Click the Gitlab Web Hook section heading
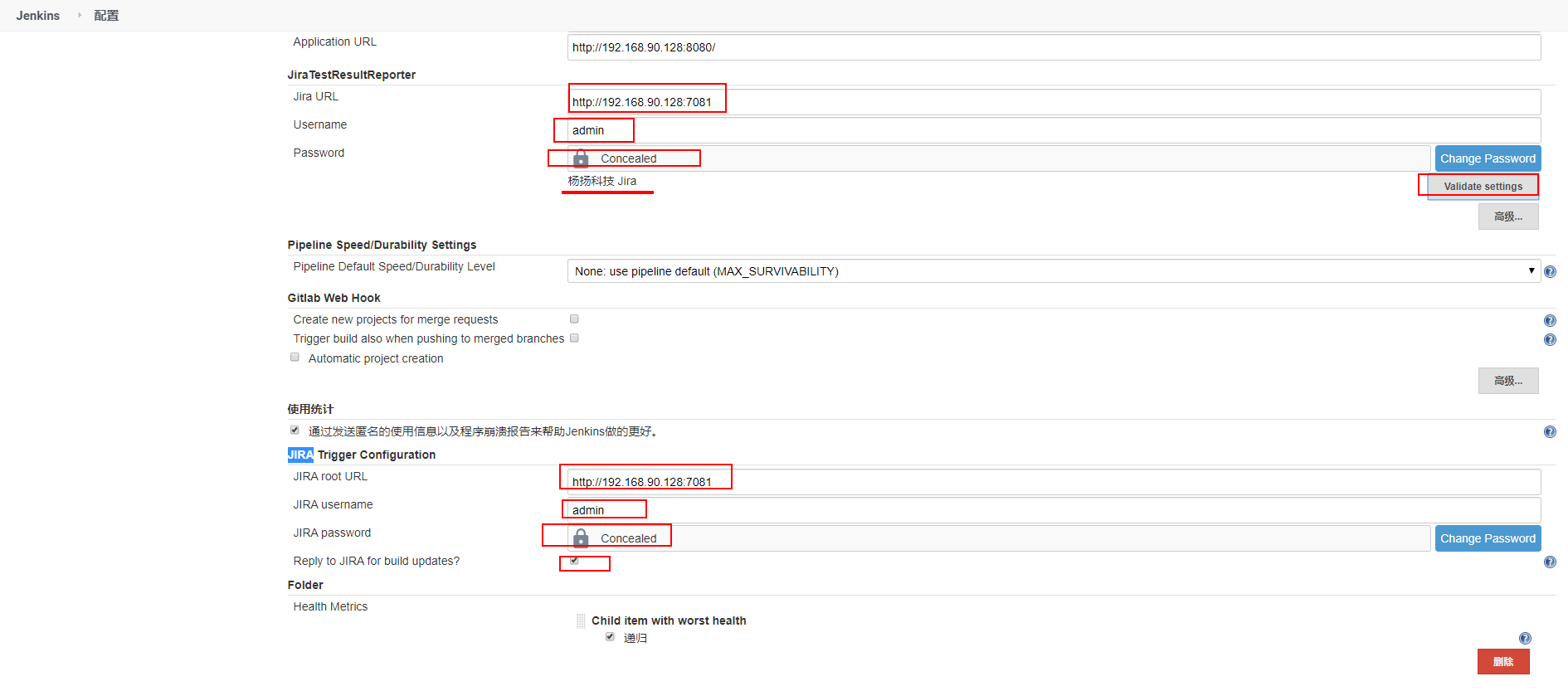Image resolution: width=1568 pixels, height=691 pixels. click(x=334, y=298)
